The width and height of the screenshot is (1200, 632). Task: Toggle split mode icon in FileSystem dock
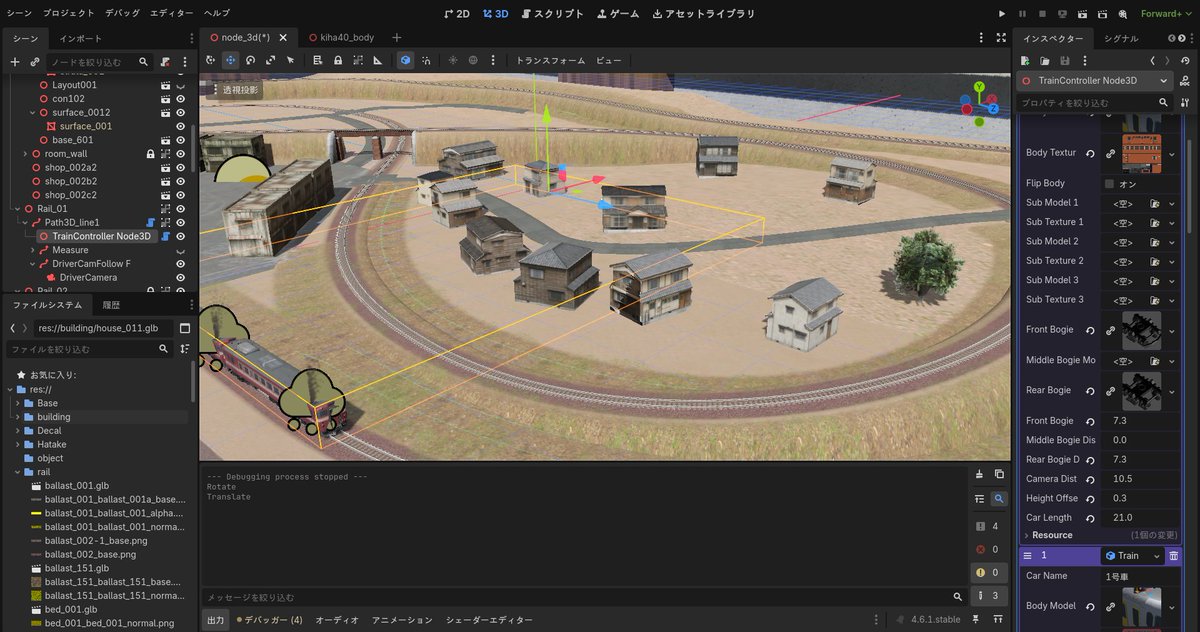tap(184, 328)
